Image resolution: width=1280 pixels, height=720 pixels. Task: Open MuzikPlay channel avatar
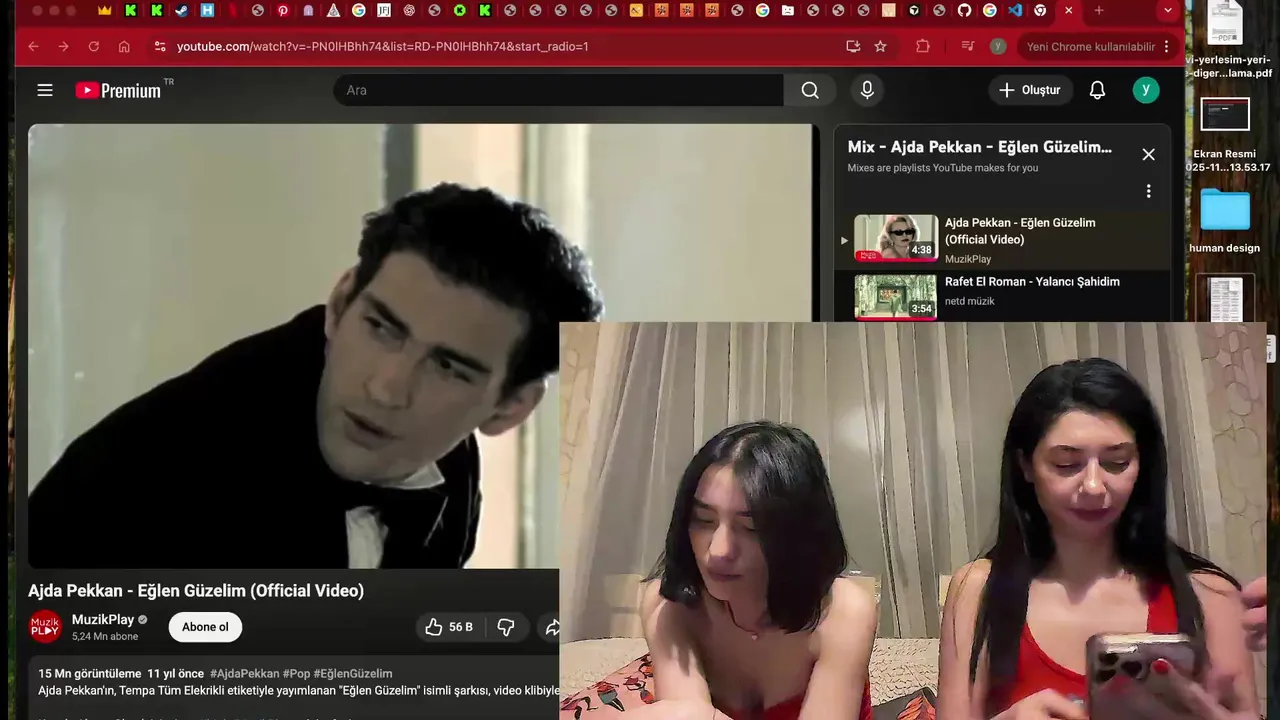(x=45, y=627)
